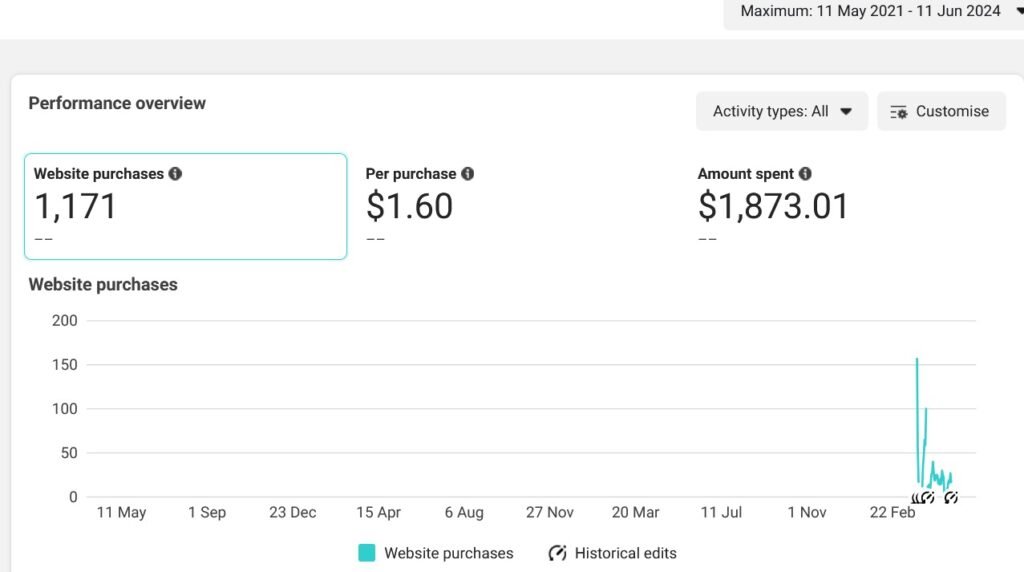Image resolution: width=1024 pixels, height=572 pixels.
Task: Select the Amount spent metric card
Action: click(849, 206)
